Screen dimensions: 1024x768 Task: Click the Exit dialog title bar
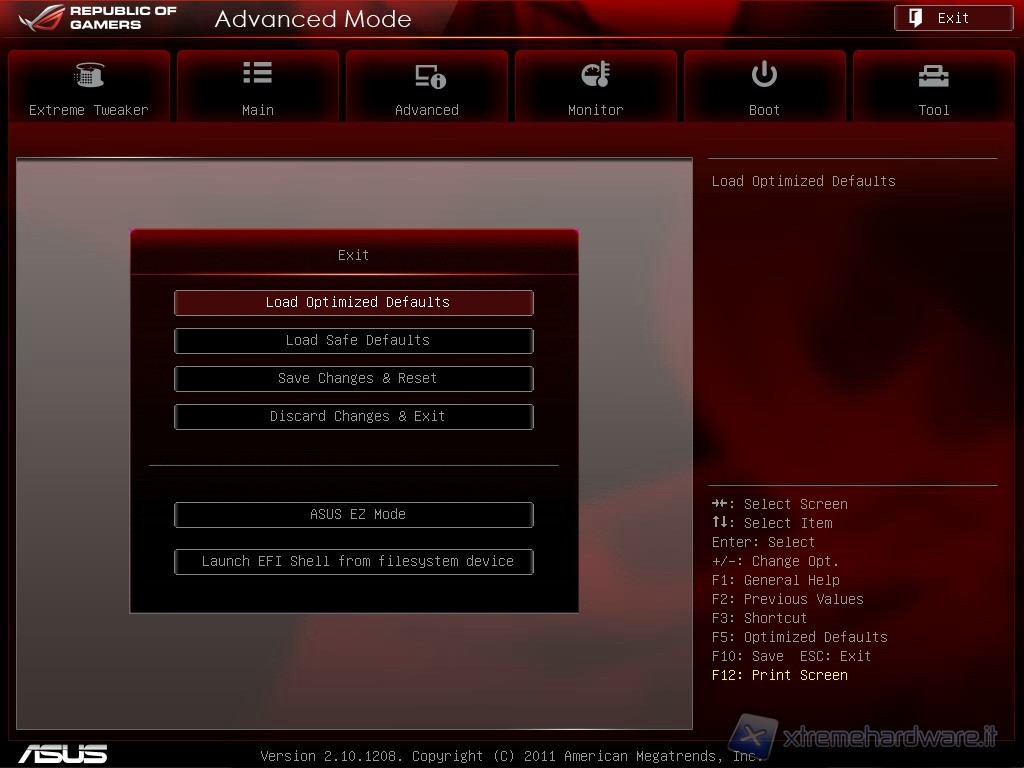[x=354, y=255]
